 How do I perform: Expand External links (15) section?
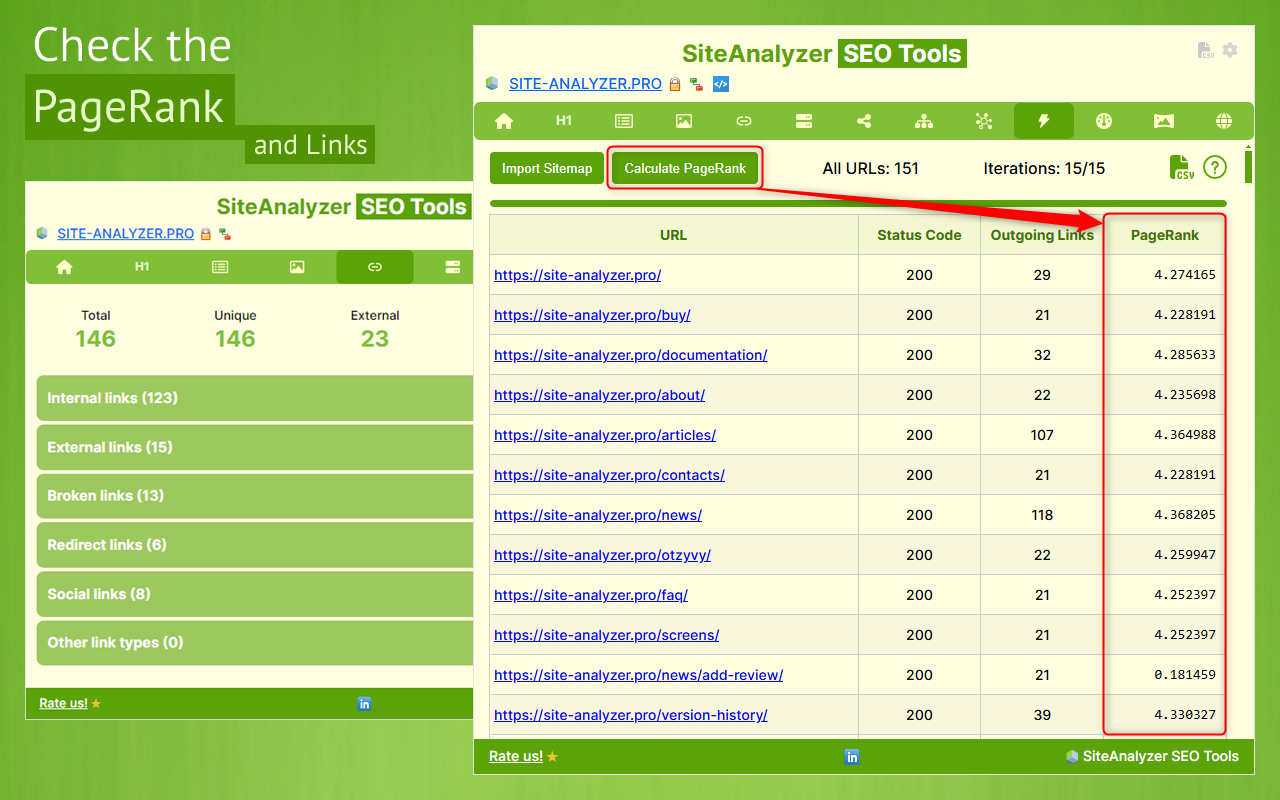254,447
